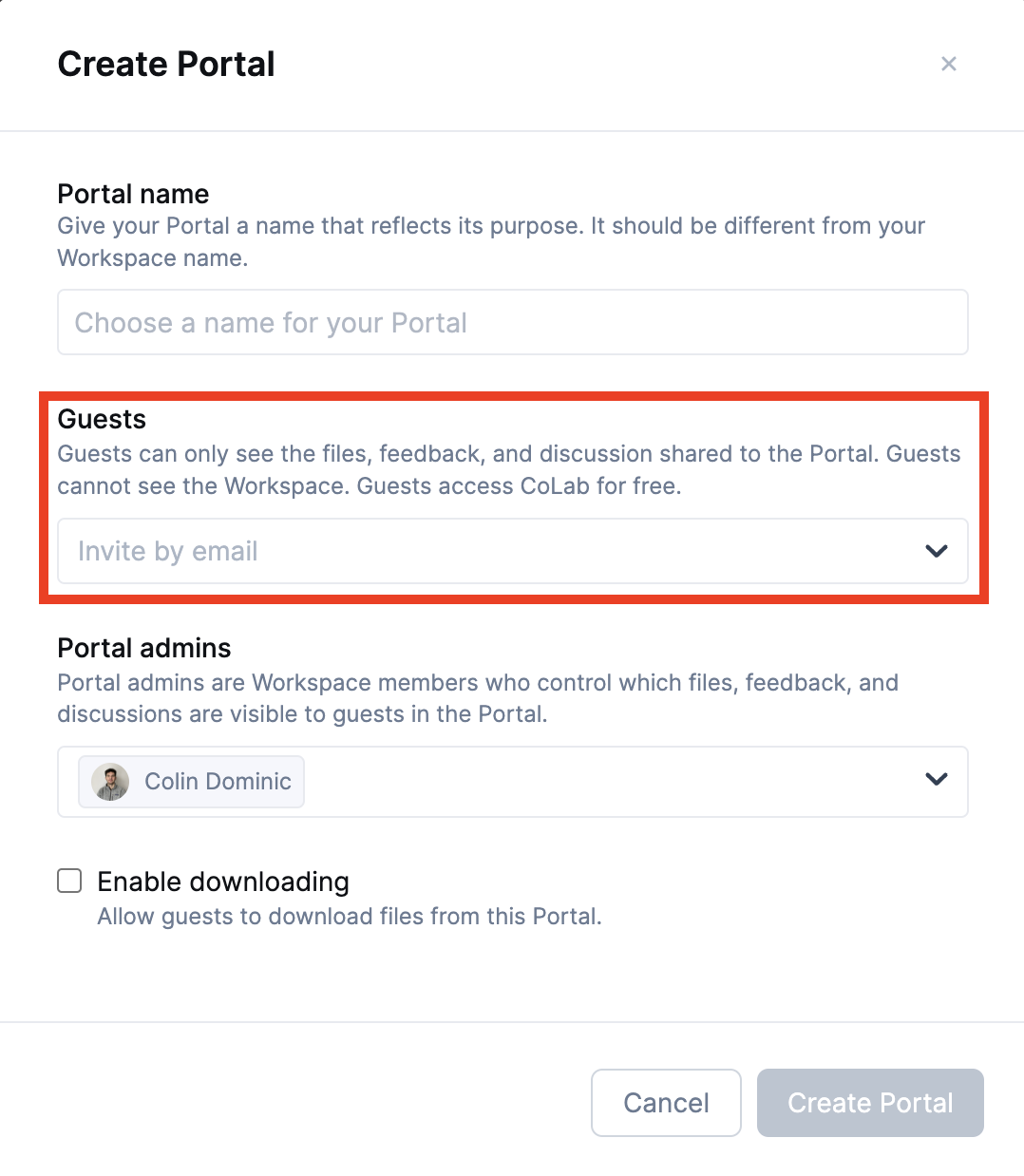Screen dimensions: 1024x1176
Task: Tick the Enable downloading checkbox
Action: click(69, 882)
